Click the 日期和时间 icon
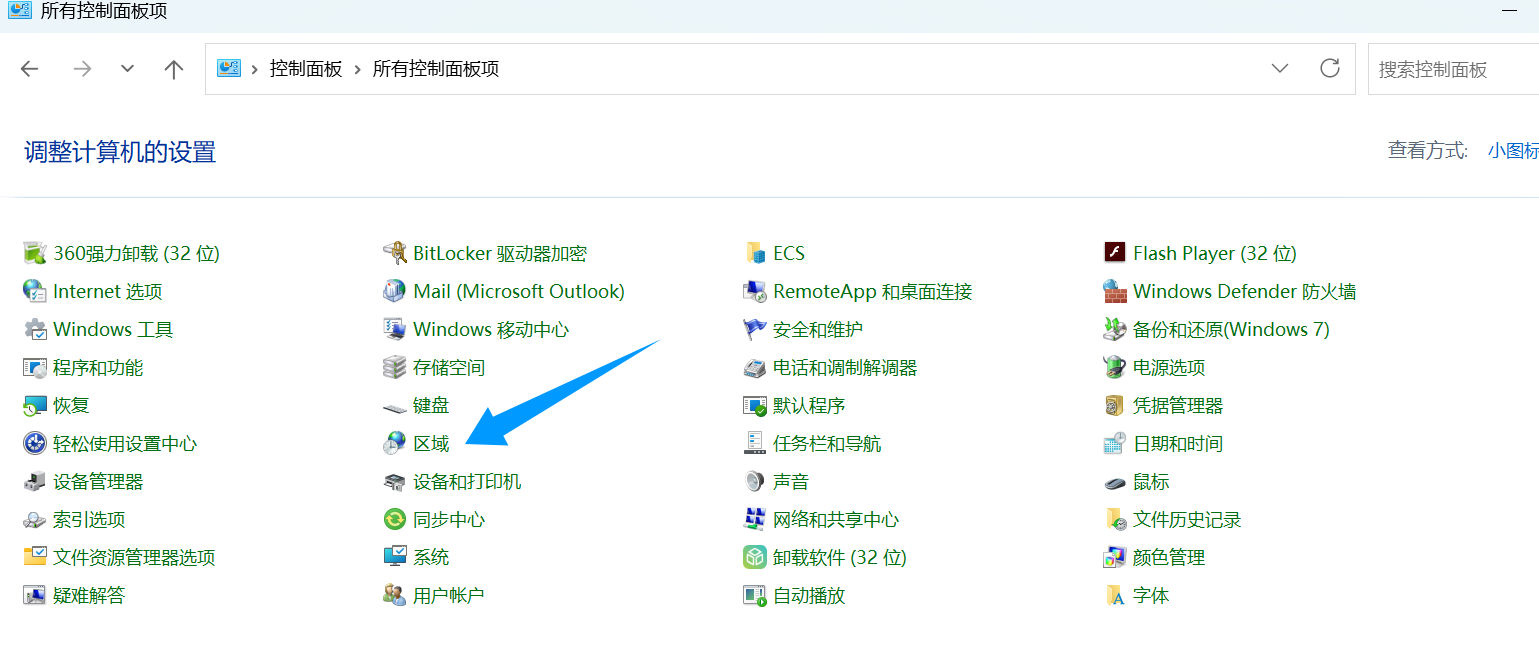 (1115, 443)
